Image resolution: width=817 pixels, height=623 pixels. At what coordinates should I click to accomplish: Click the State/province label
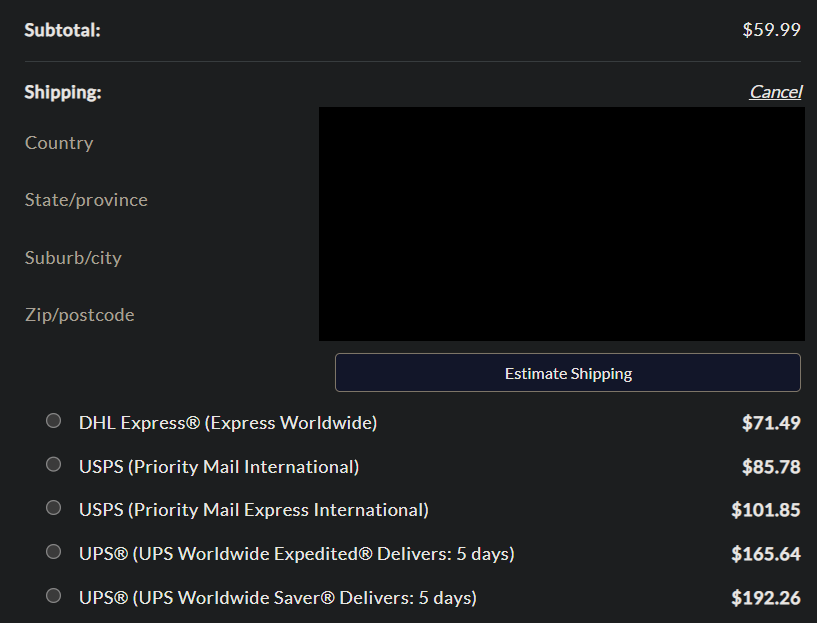(x=86, y=200)
